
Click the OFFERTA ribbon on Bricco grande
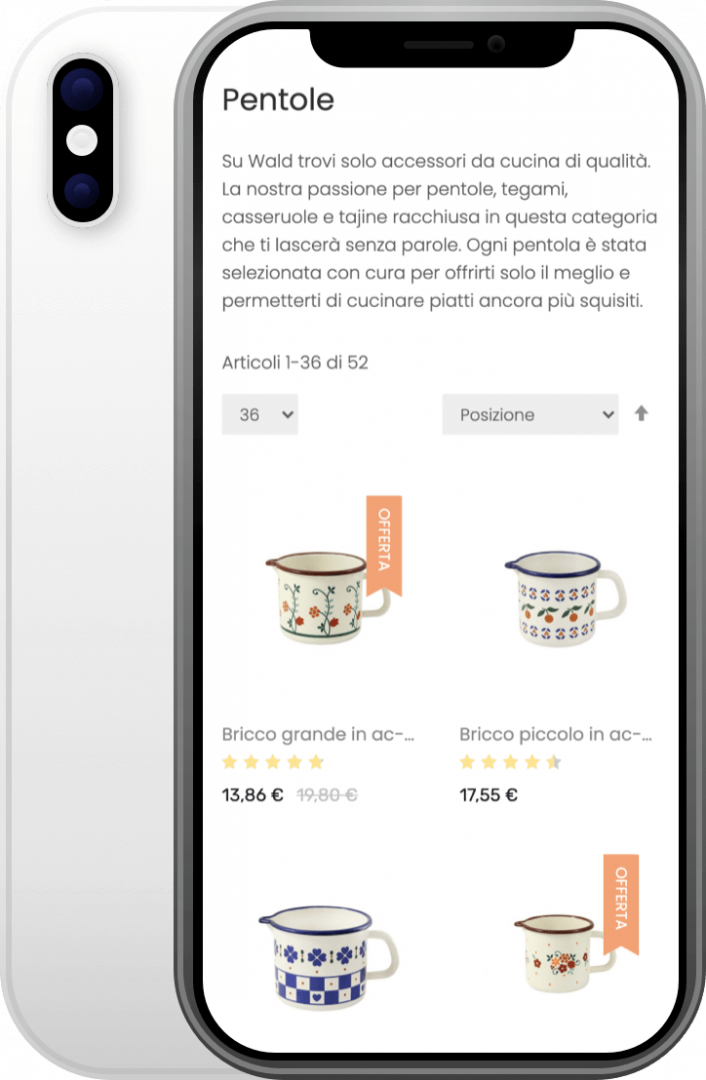pyautogui.click(x=384, y=546)
